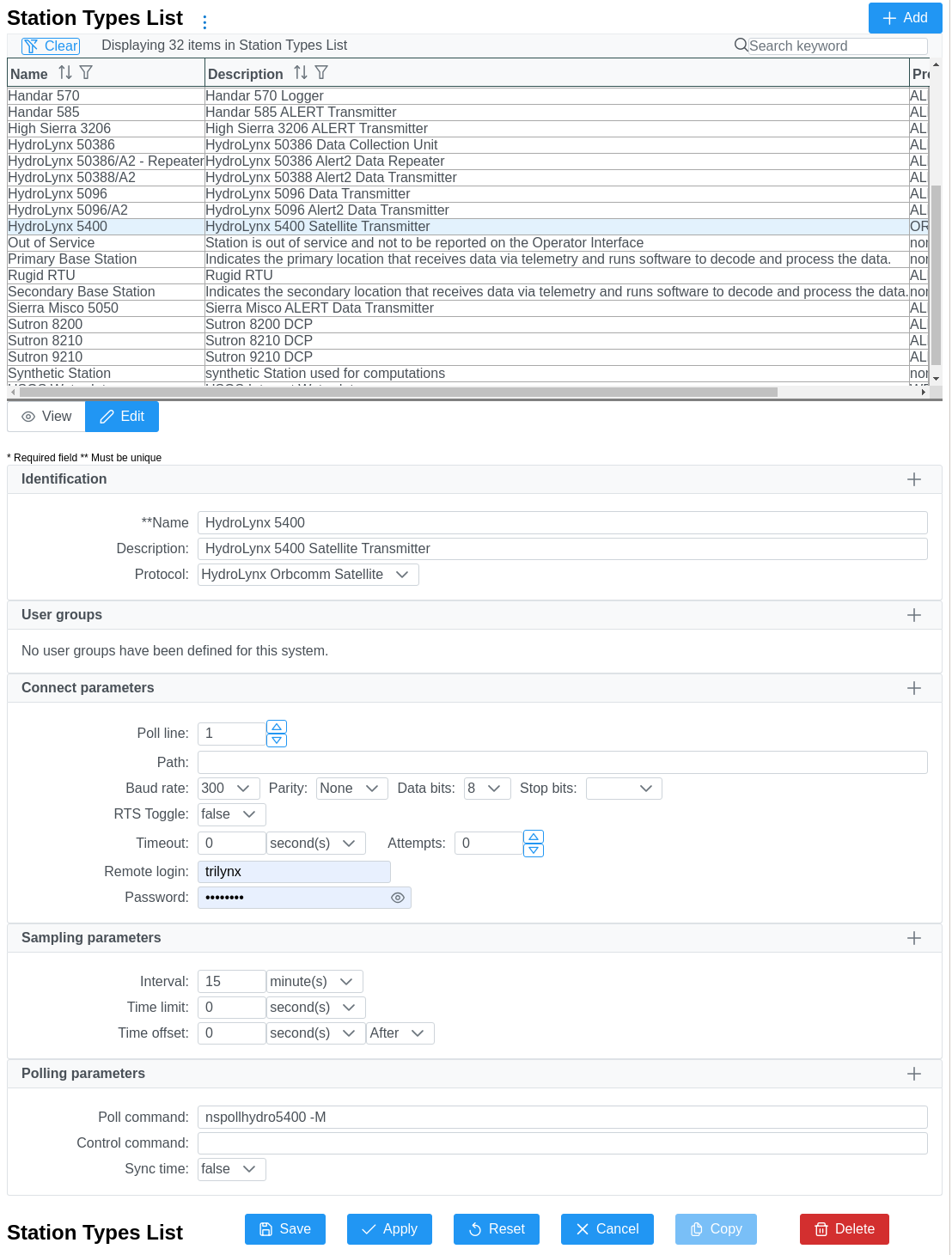This screenshot has height=1255, width=952.
Task: Decrease the Attempts value
Action: [534, 850]
